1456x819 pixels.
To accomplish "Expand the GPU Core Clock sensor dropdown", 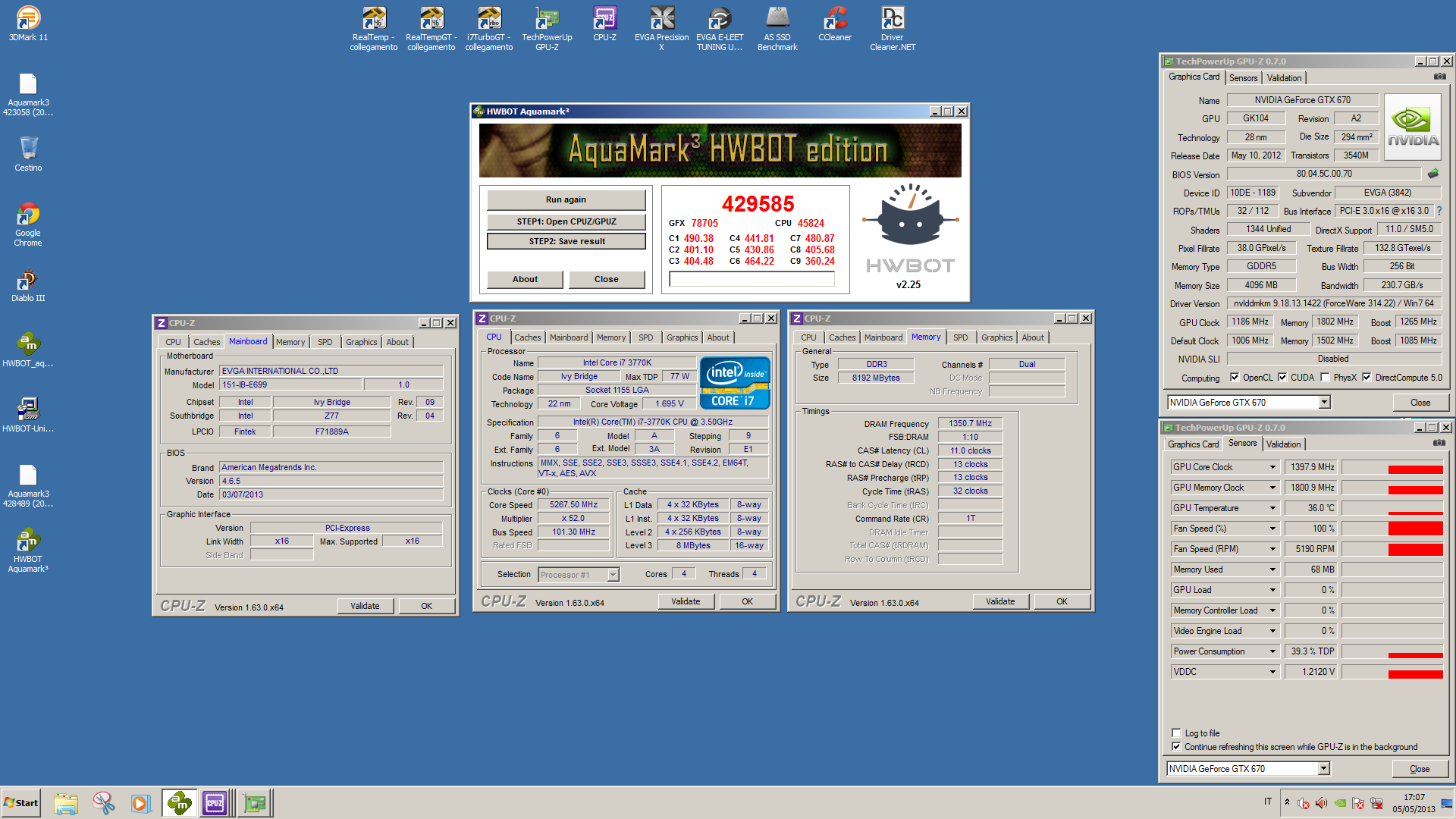I will click(1273, 467).
